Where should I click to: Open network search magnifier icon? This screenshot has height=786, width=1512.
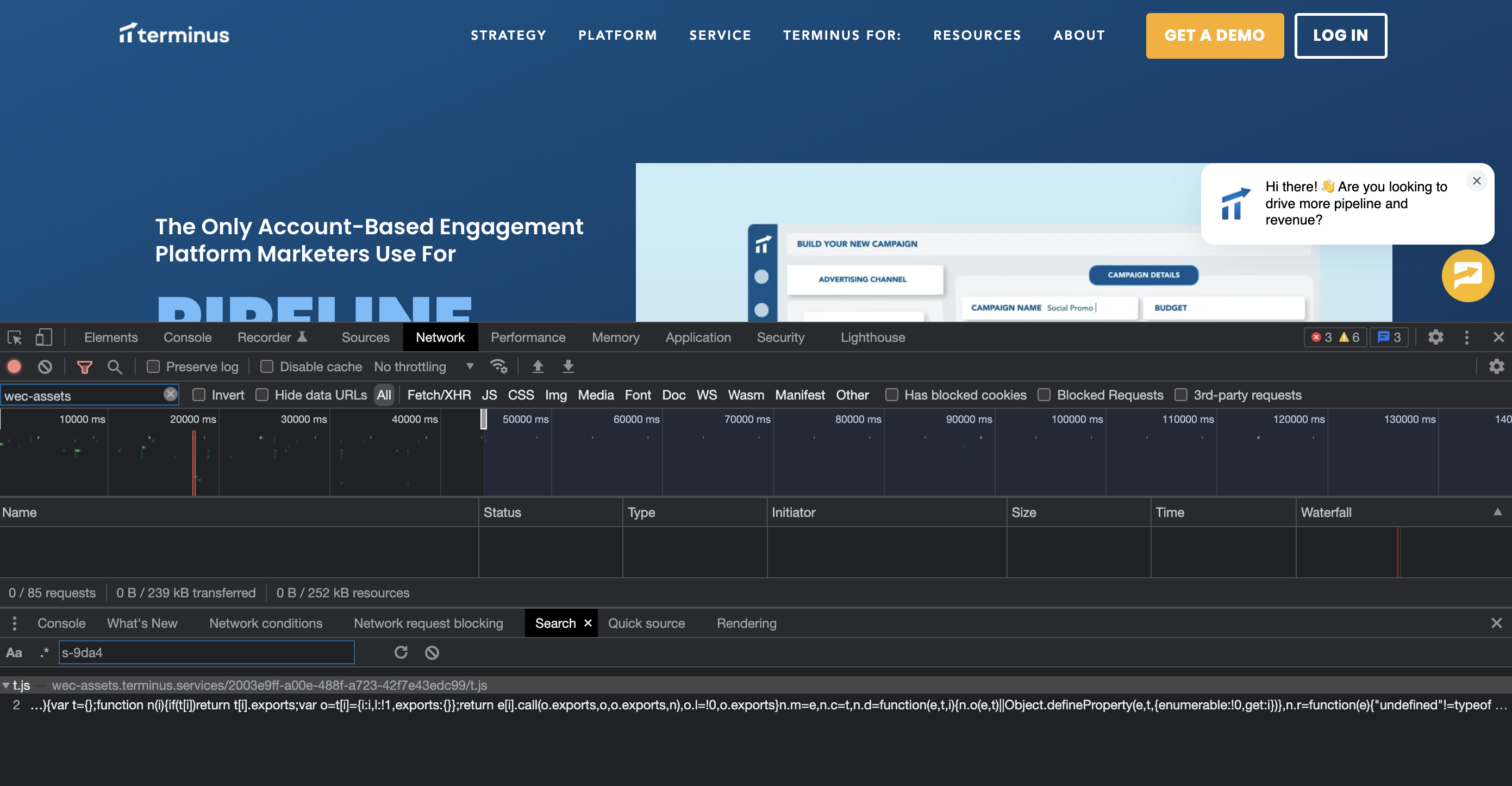115,367
